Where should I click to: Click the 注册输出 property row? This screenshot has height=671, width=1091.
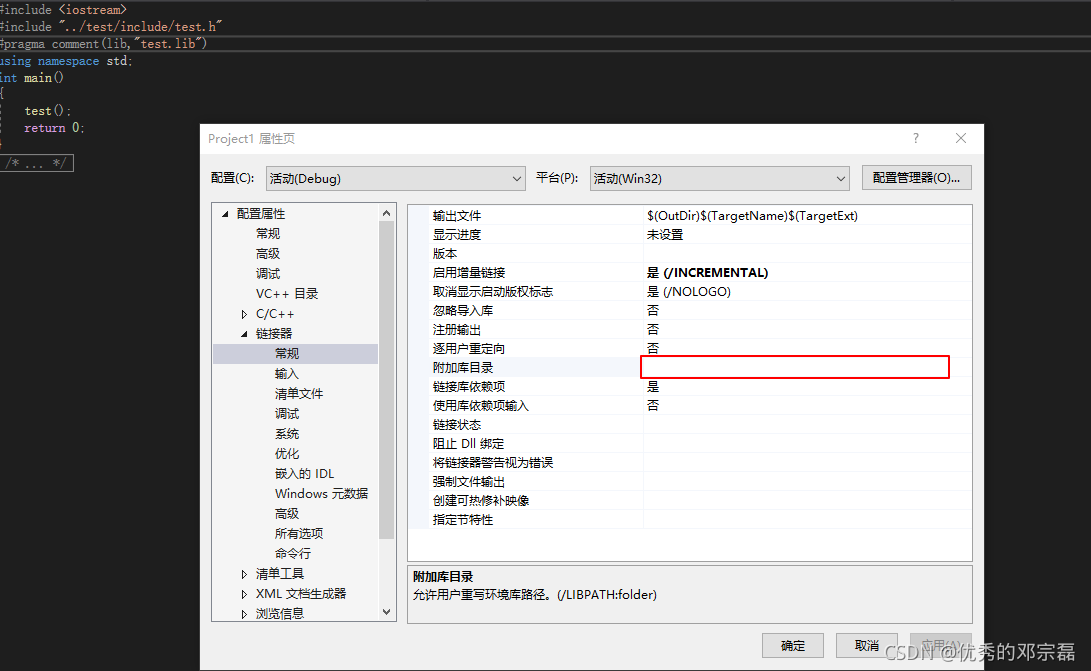coord(690,330)
